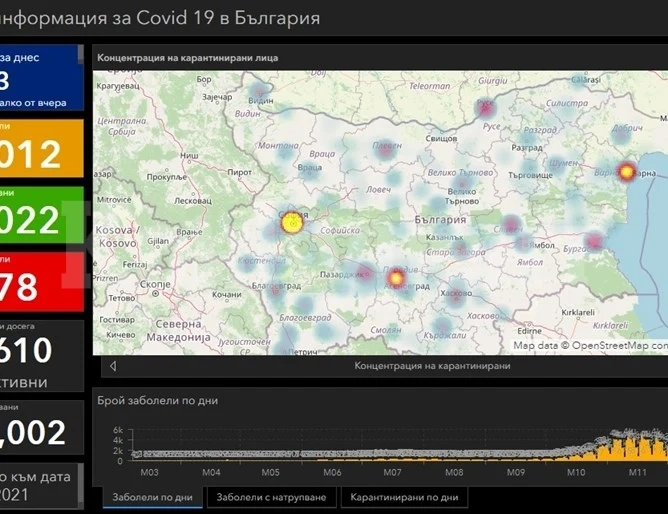
Task: Click the left arrow below the map
Action: pyautogui.click(x=113, y=366)
